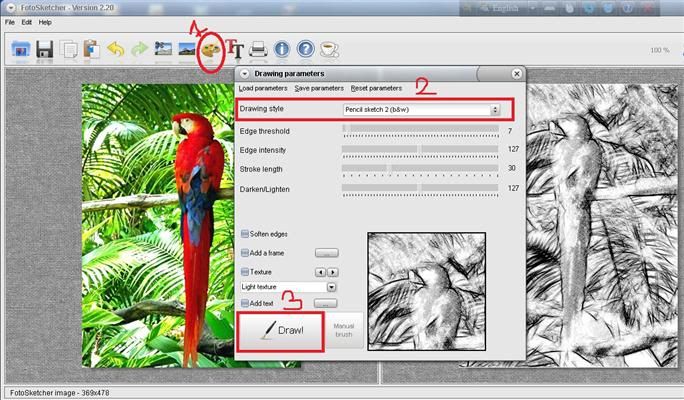Enable the Soften edges checkbox
Screen dimensions: 684x400
tap(245, 234)
